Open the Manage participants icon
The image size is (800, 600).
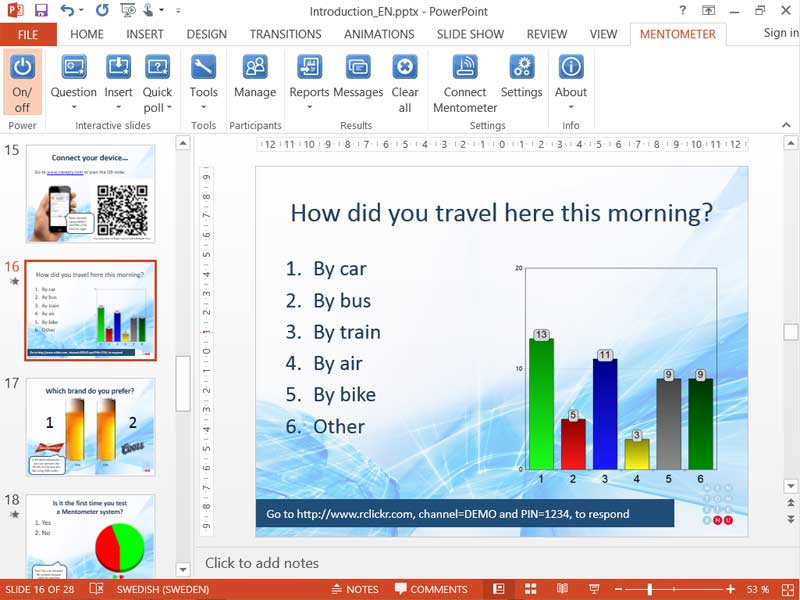point(255,77)
